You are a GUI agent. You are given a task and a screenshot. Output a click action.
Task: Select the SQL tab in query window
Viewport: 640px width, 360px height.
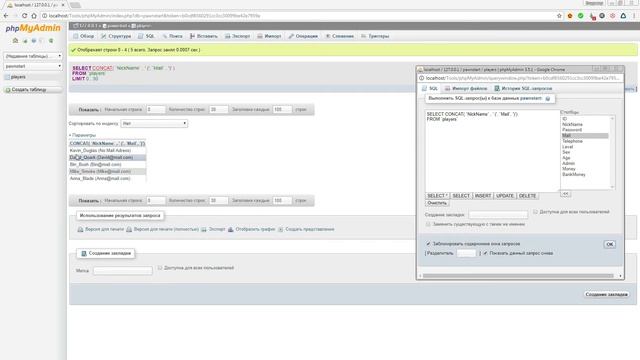pyautogui.click(x=429, y=89)
